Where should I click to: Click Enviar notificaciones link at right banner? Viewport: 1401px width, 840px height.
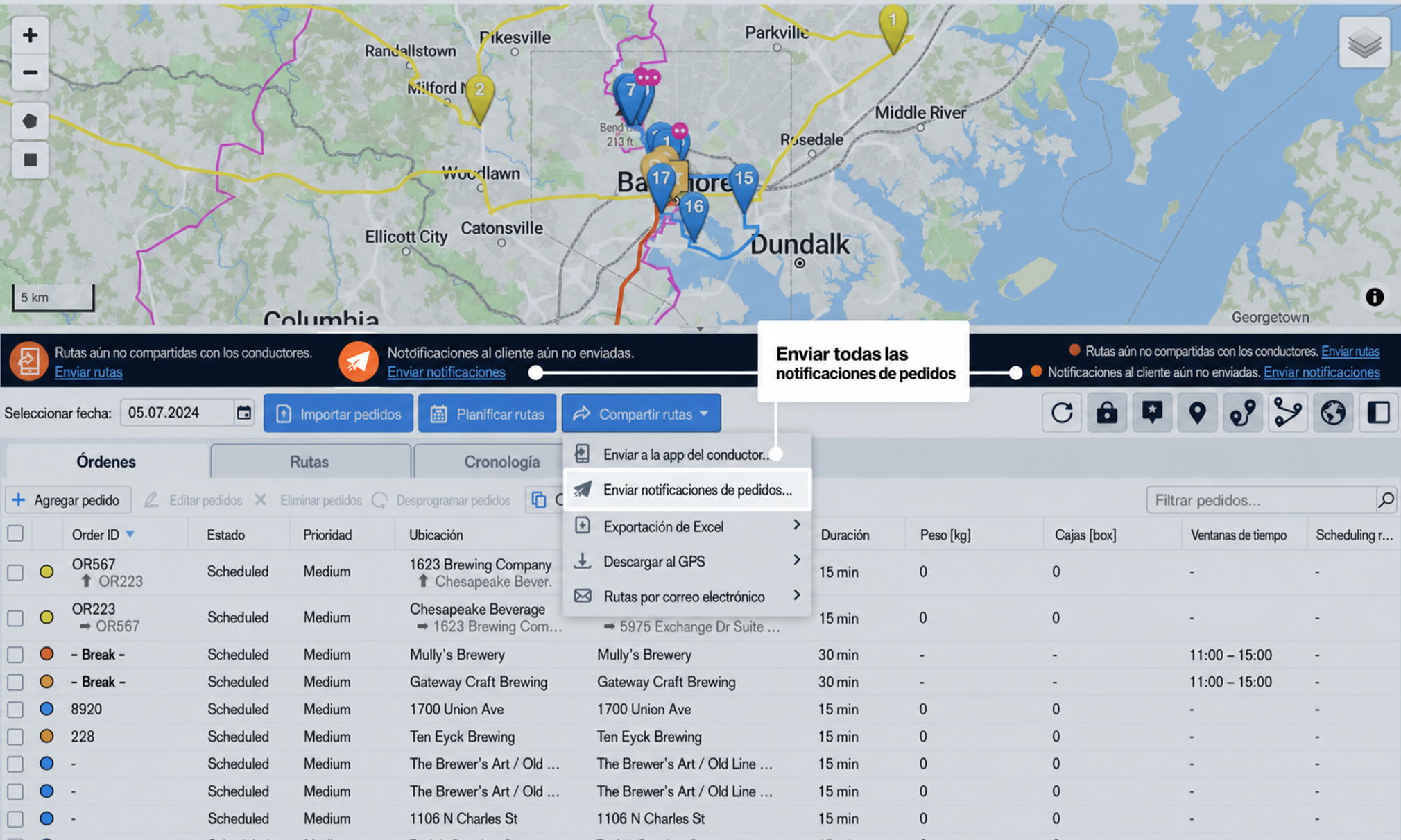coord(1321,372)
